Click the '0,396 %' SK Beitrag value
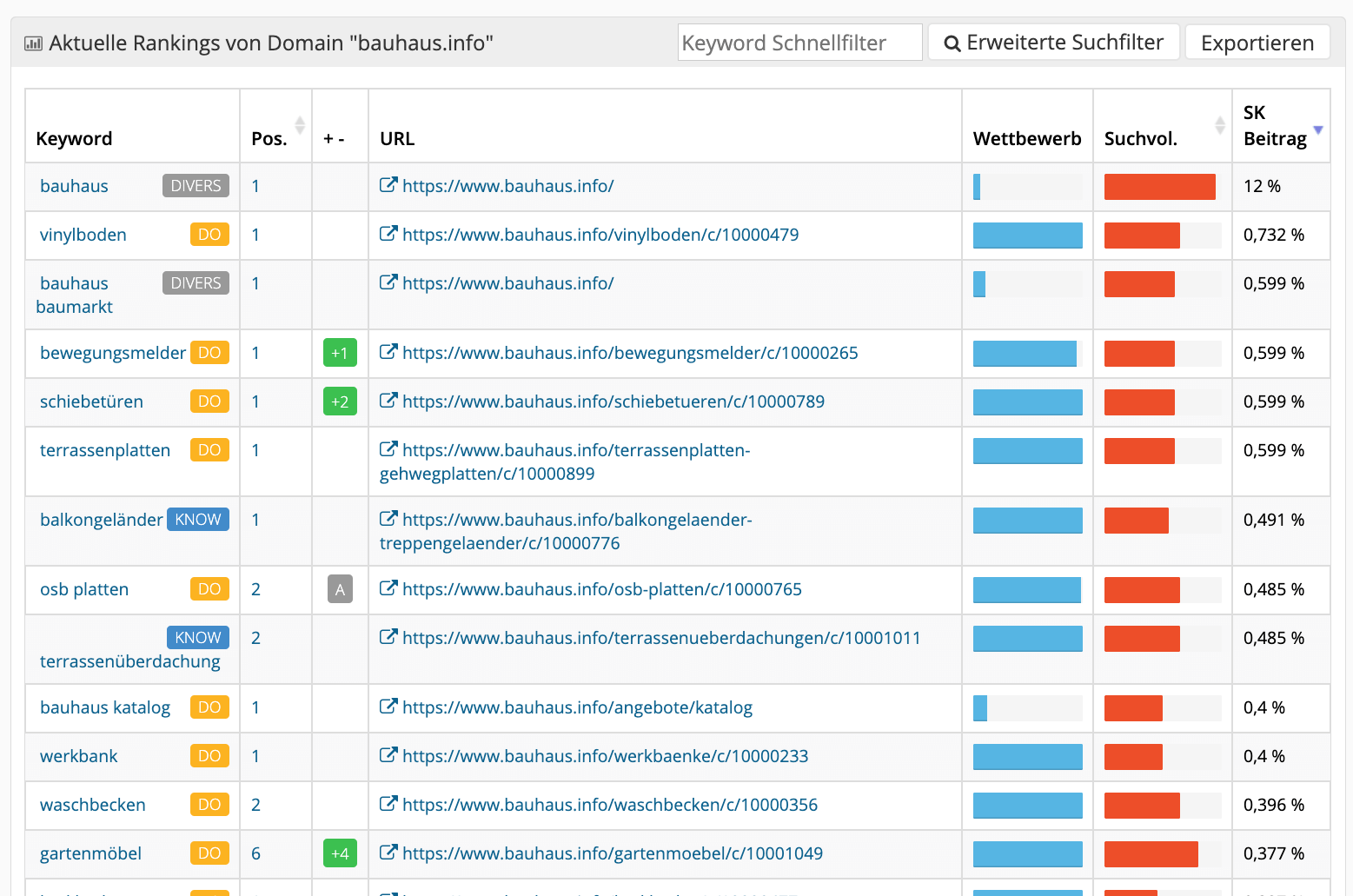 [1274, 805]
